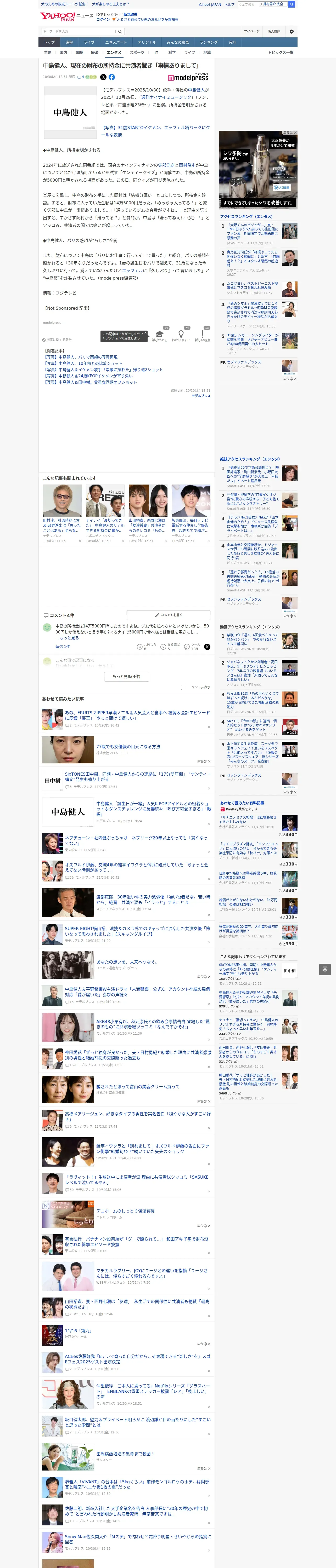Open the ナイナイ「裏切ってきた」 recommended thumbnail
Viewport: 336px width, 1568px height.
point(105,501)
